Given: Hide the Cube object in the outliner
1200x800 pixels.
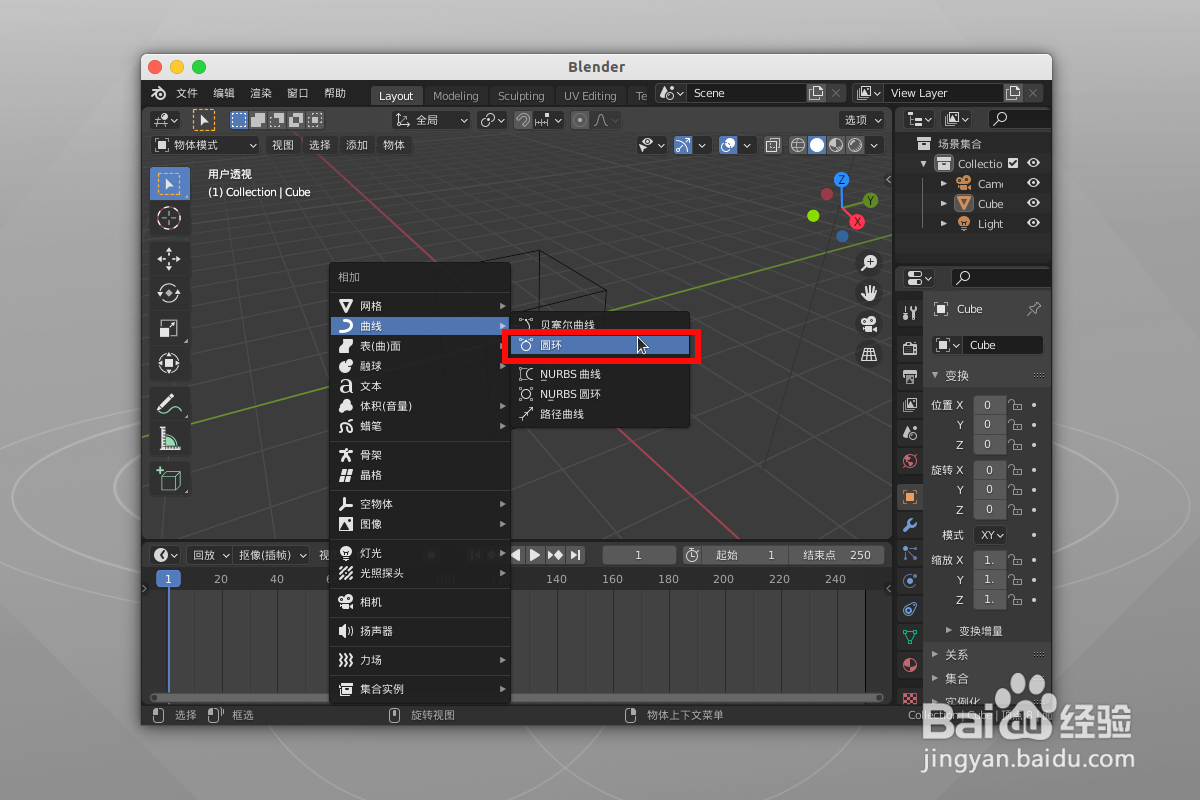Looking at the screenshot, I should tap(1033, 203).
